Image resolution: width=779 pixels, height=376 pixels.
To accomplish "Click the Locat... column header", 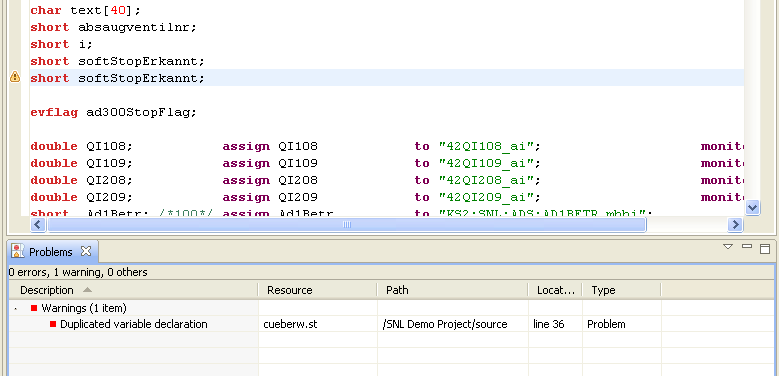I will click(555, 290).
